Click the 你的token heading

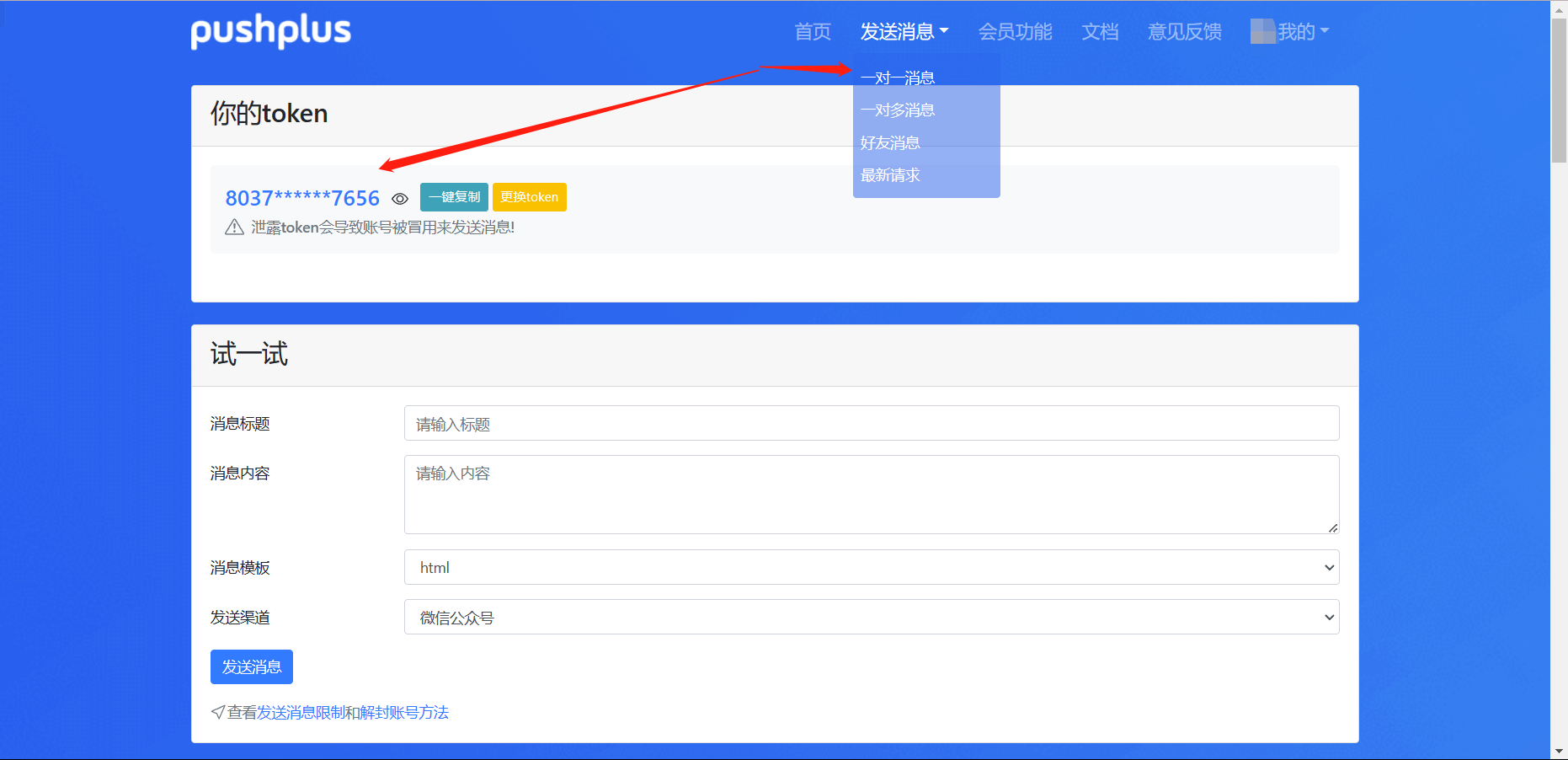tap(269, 114)
